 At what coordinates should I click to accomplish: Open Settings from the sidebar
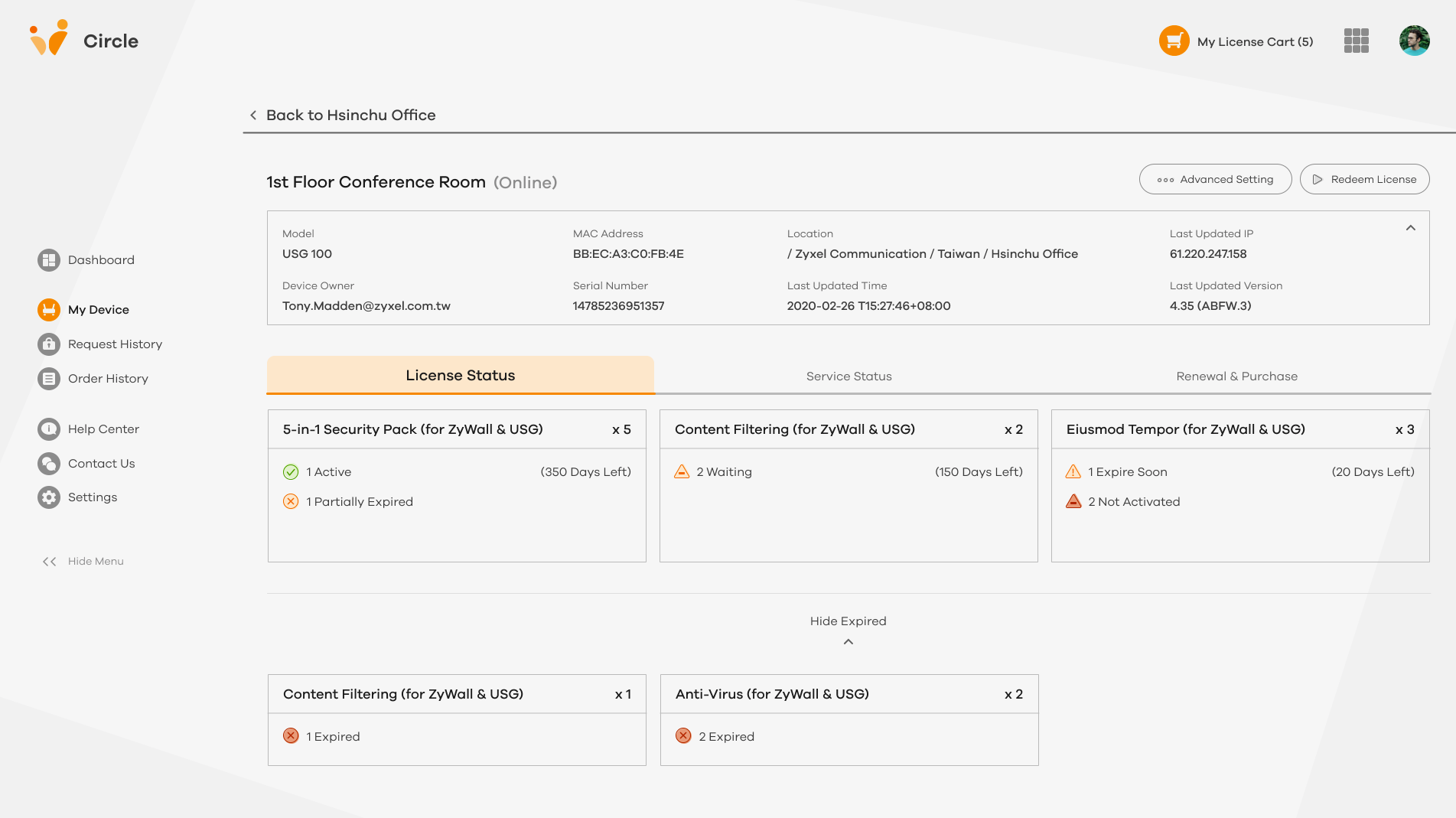[92, 497]
